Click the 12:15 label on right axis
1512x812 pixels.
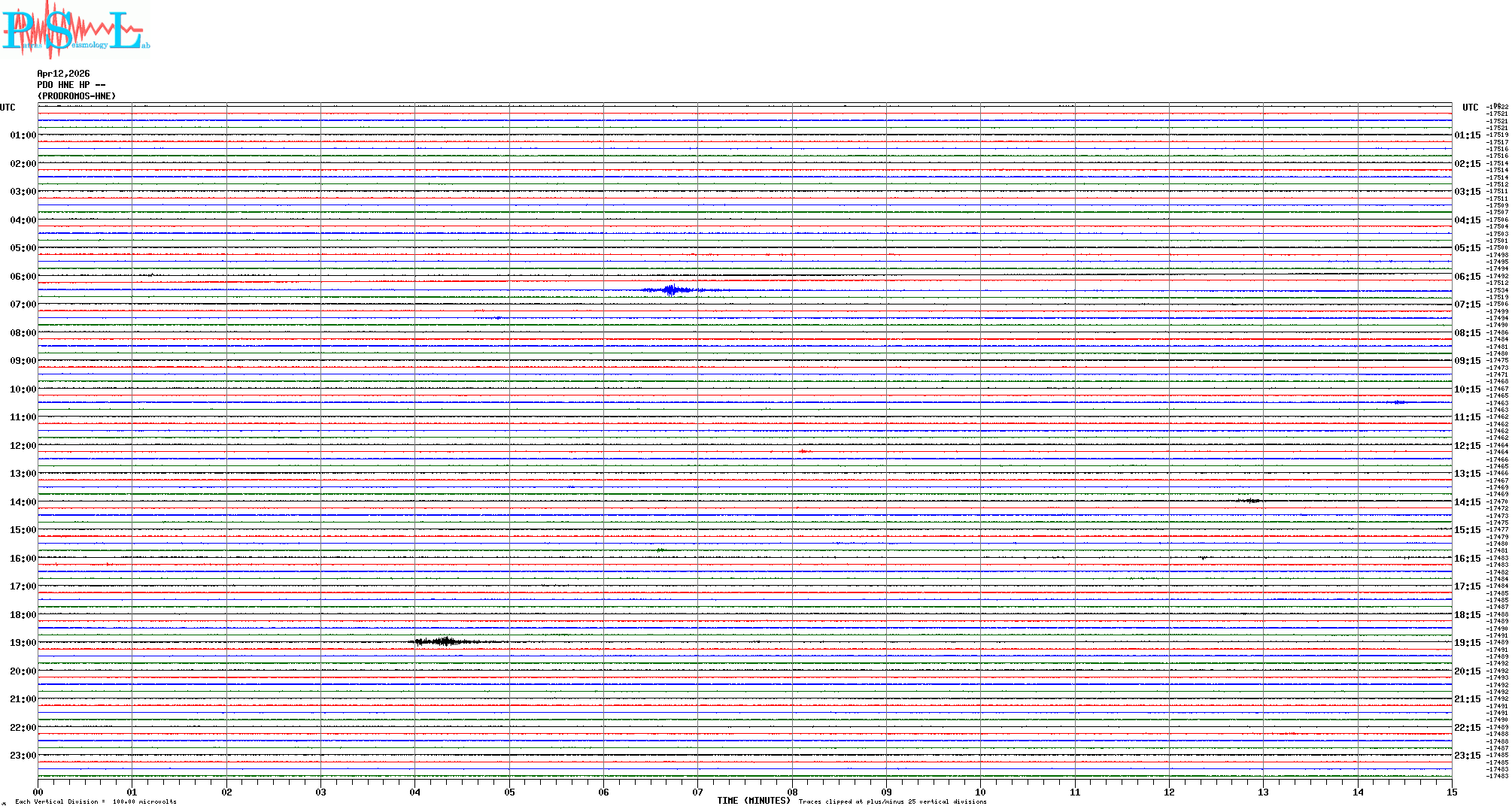pos(1467,446)
